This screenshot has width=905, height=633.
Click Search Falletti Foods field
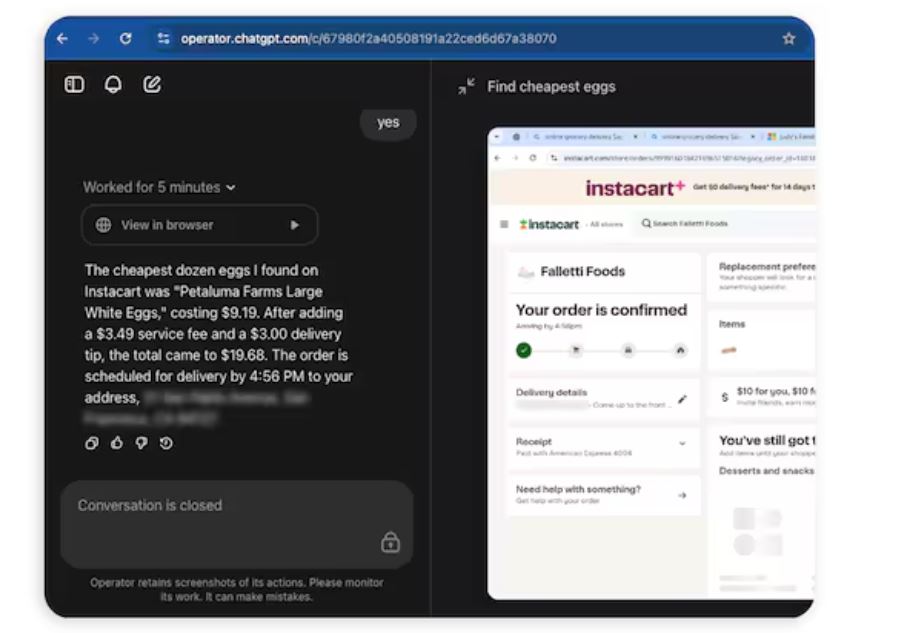coord(726,223)
